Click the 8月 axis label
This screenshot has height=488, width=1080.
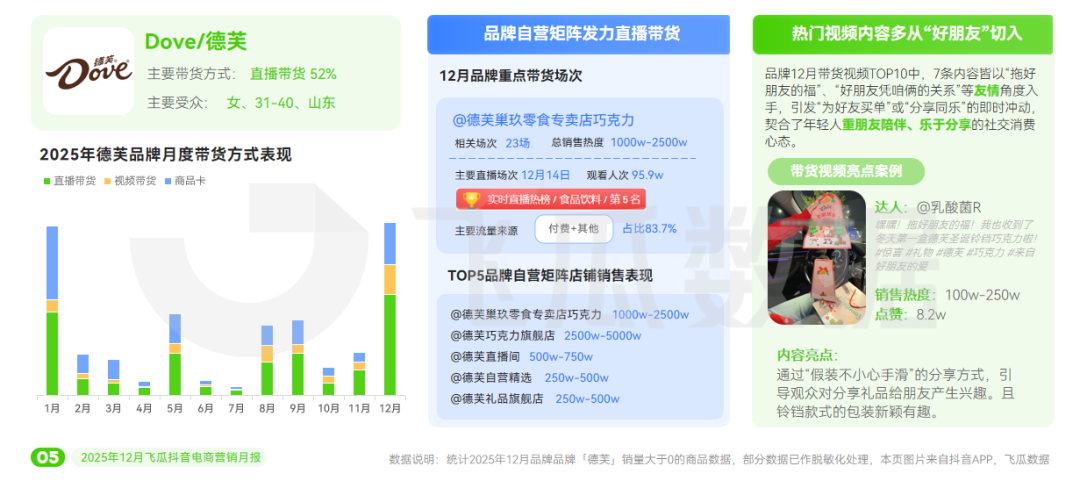click(267, 407)
